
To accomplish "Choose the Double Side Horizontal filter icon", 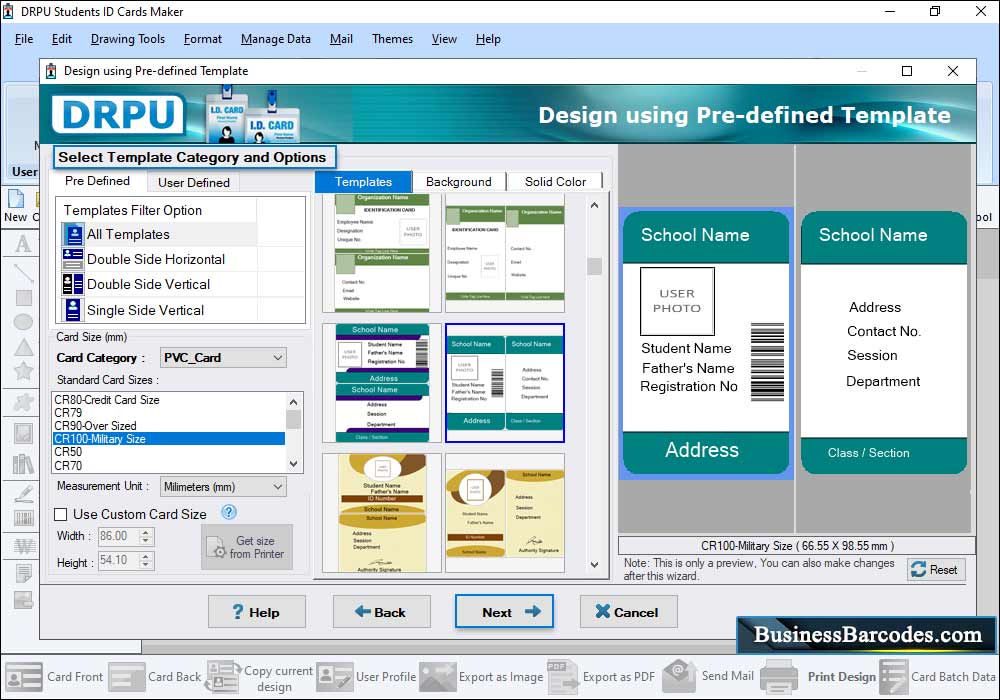I will pos(73,259).
